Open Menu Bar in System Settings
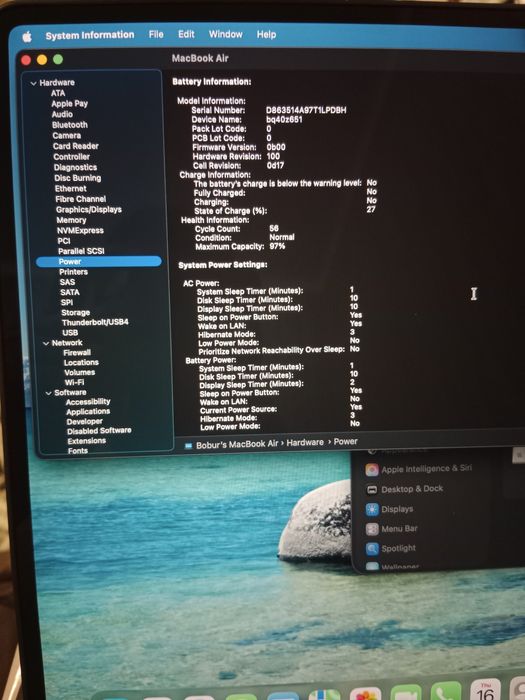This screenshot has height=700, width=525. (392, 529)
